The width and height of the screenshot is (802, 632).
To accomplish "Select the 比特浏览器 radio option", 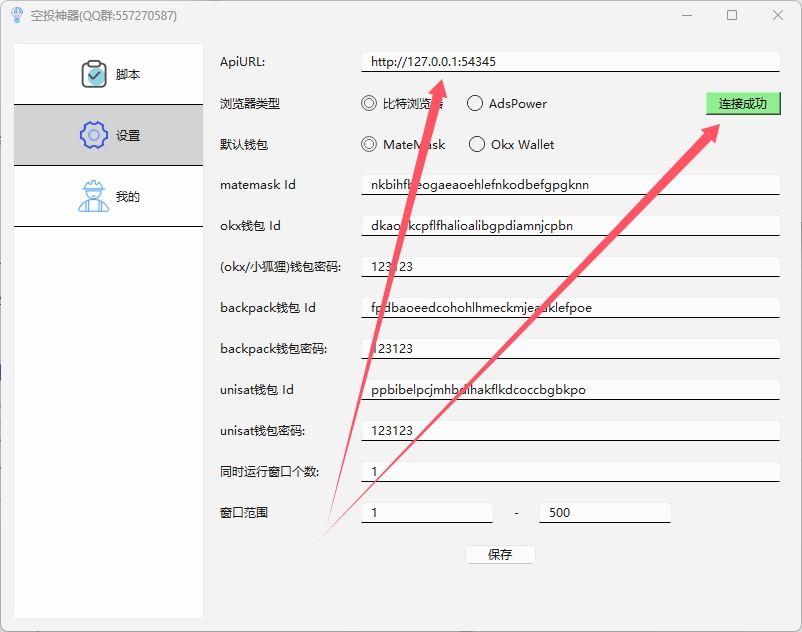I will [369, 103].
